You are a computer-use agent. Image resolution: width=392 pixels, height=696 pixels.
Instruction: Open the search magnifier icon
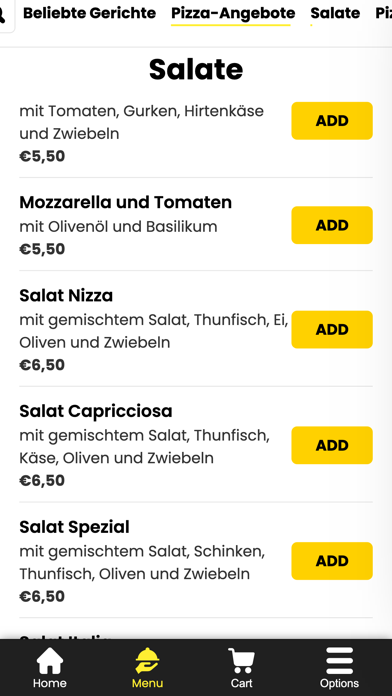click(3, 16)
